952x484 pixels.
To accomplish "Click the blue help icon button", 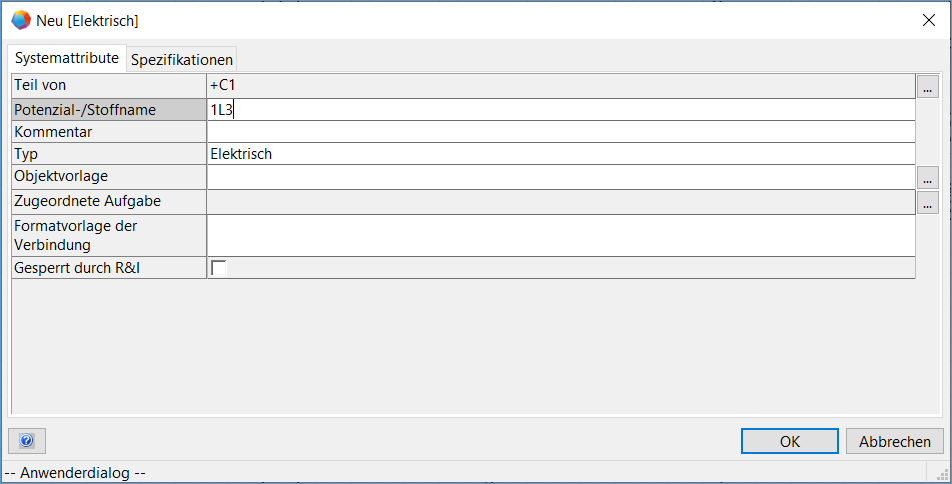I will coord(27,441).
